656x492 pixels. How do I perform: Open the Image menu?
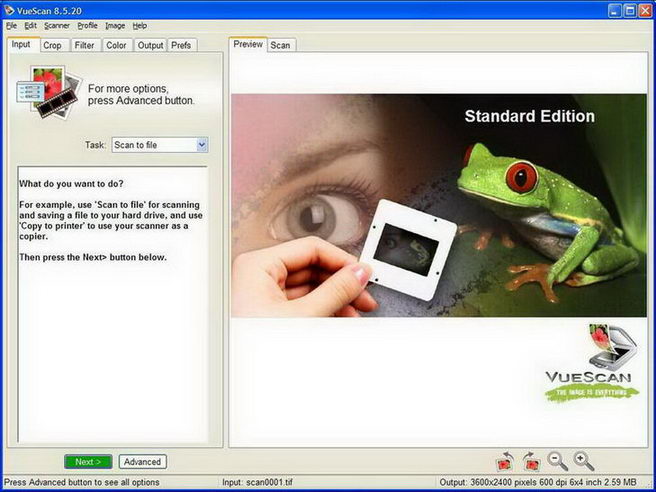(x=115, y=25)
